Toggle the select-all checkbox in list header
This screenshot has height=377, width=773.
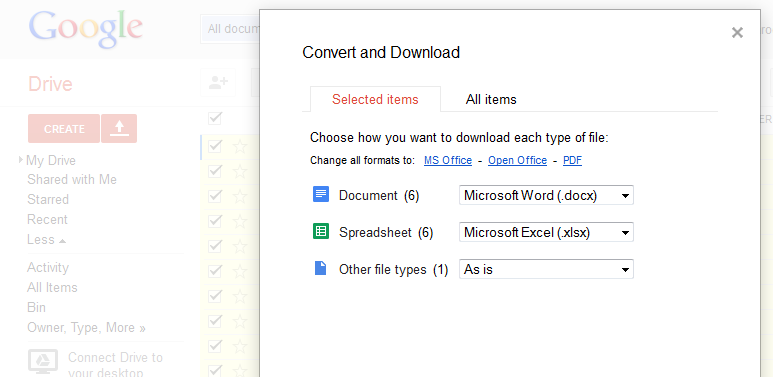215,118
